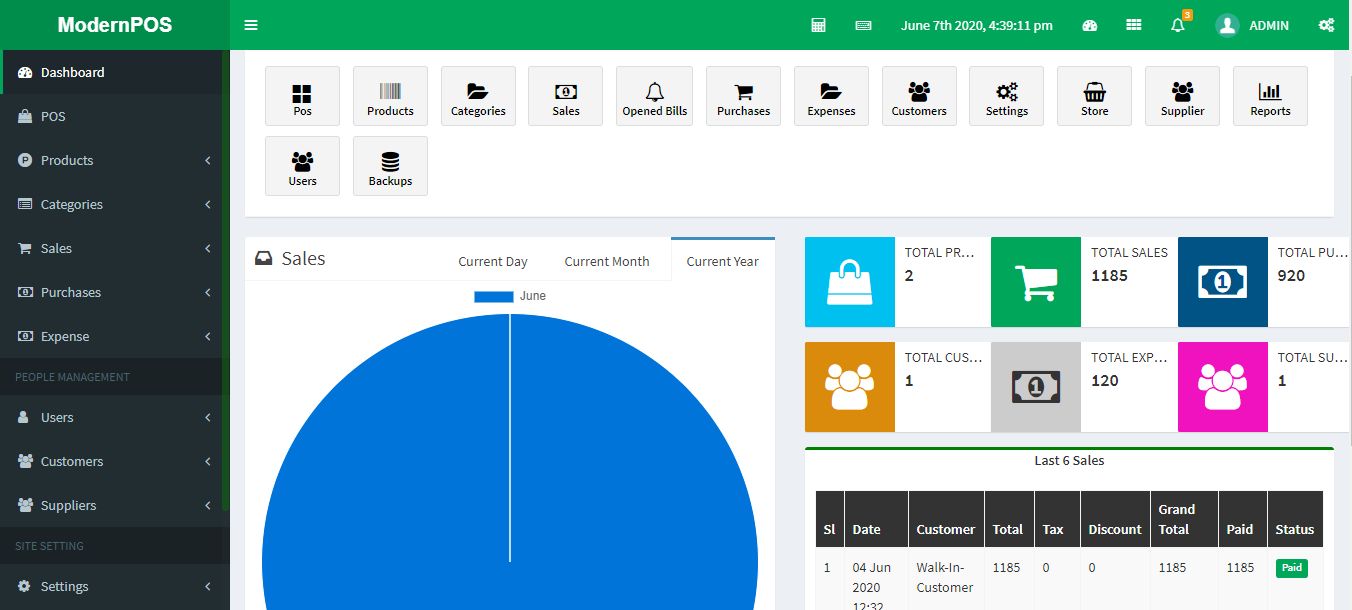Toggle the sidebar with the hamburger icon
The height and width of the screenshot is (610, 1352).
(251, 25)
